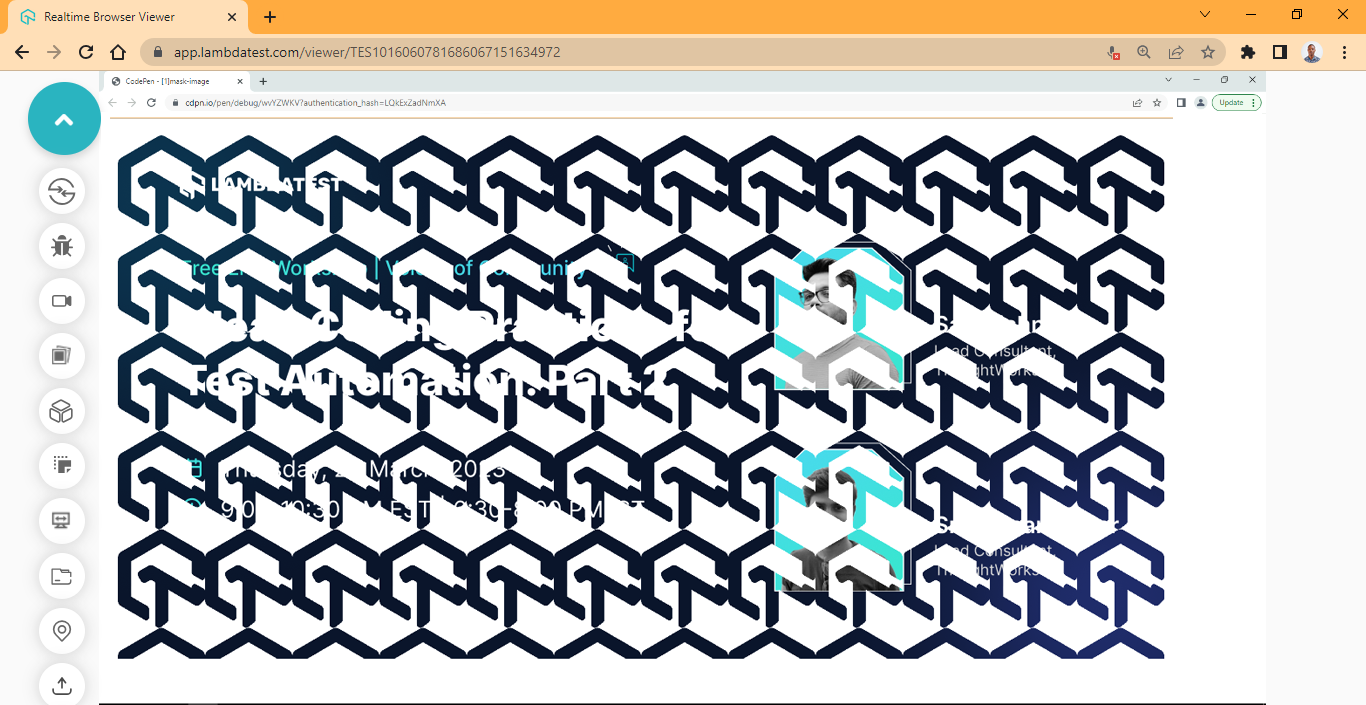The height and width of the screenshot is (705, 1366).
Task: Go forward in the inner remote browser
Action: [x=132, y=102]
